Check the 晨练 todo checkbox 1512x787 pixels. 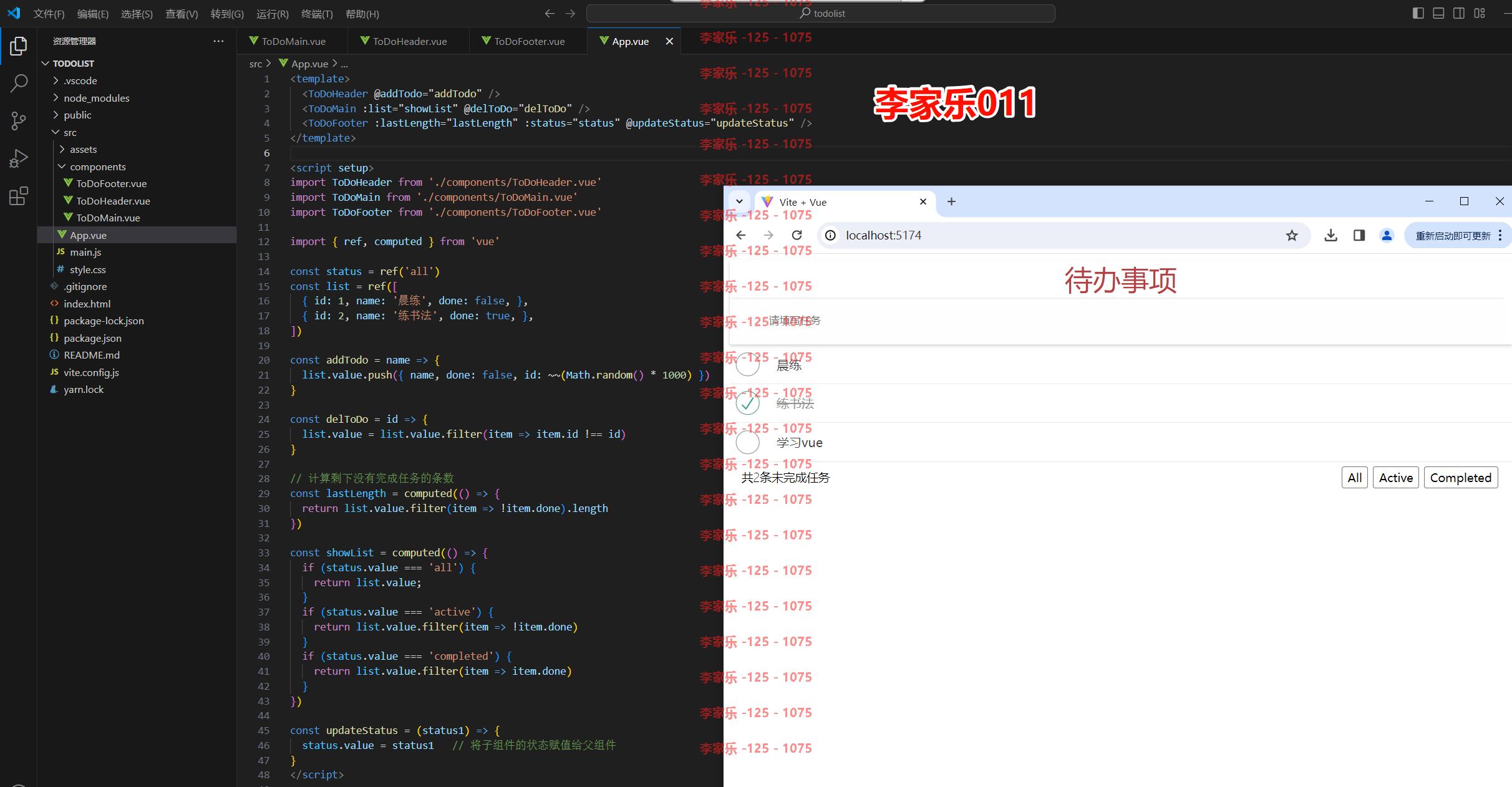point(747,365)
